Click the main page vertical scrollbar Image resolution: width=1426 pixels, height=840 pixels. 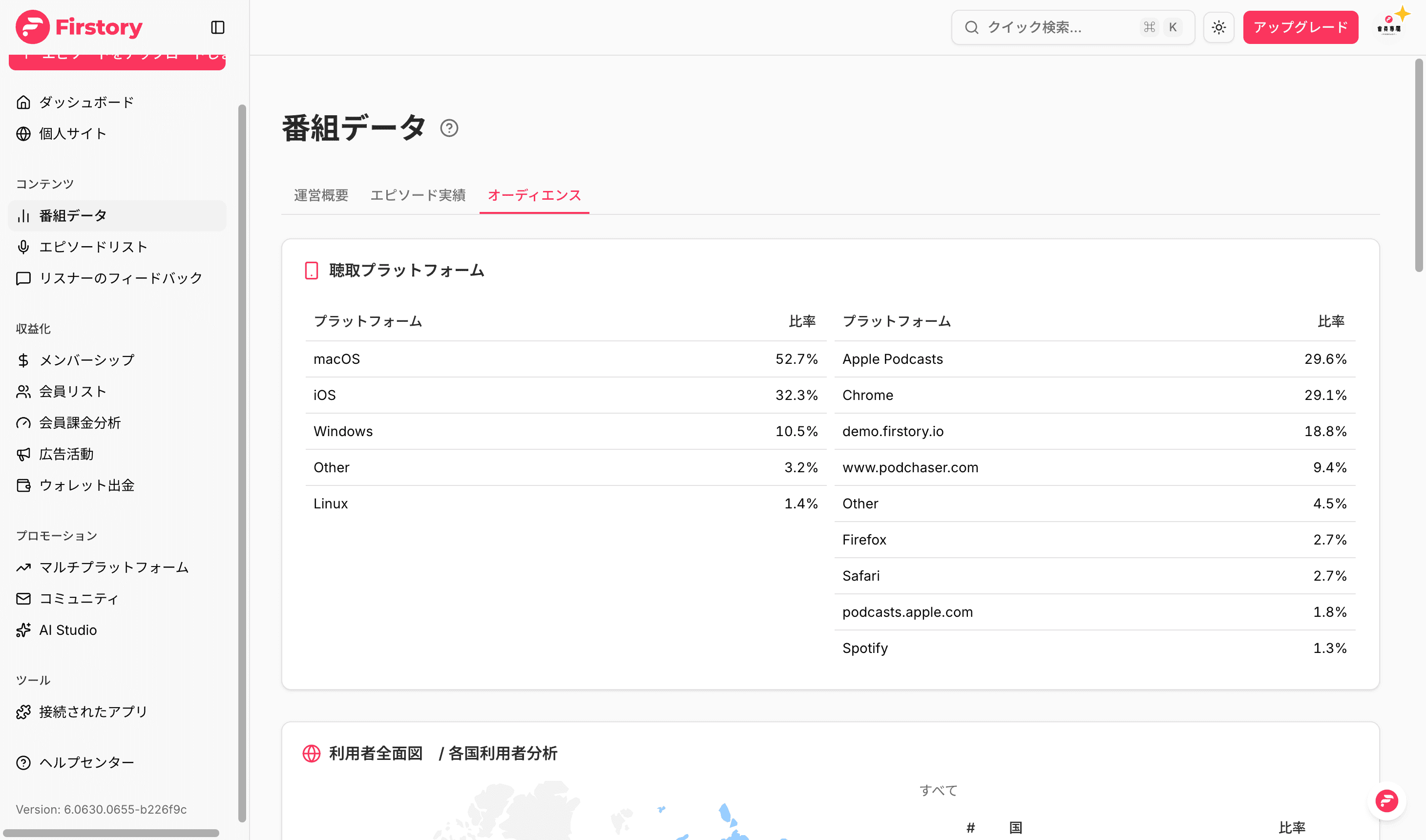click(x=1419, y=164)
